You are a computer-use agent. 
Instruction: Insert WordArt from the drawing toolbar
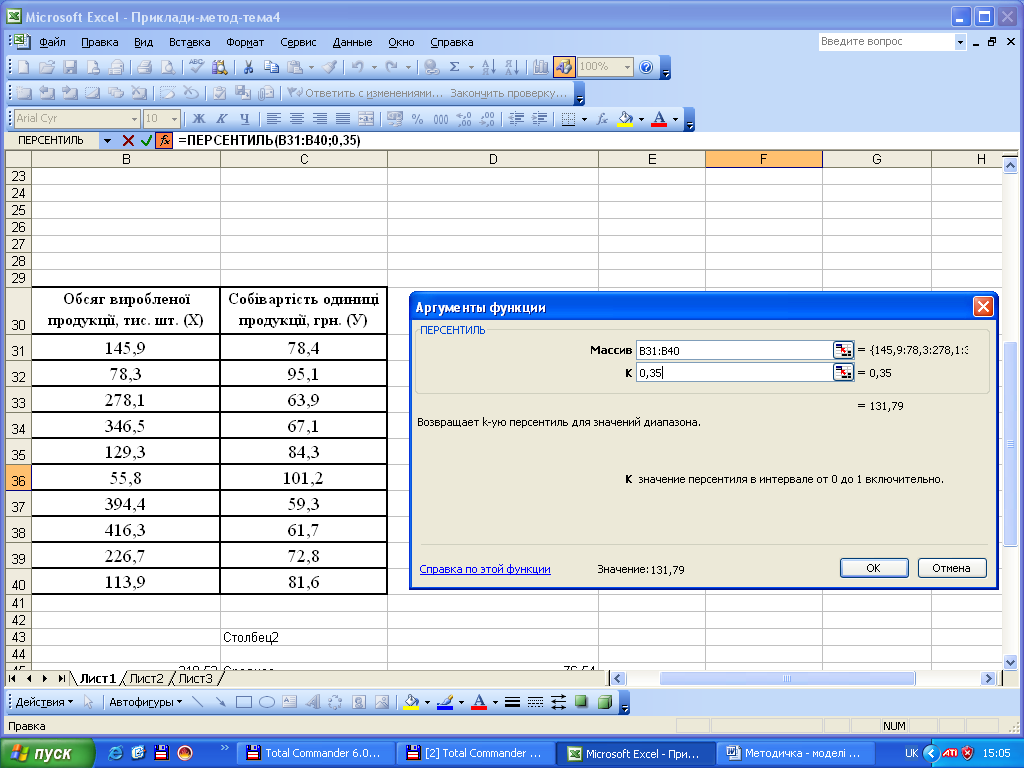[313, 703]
